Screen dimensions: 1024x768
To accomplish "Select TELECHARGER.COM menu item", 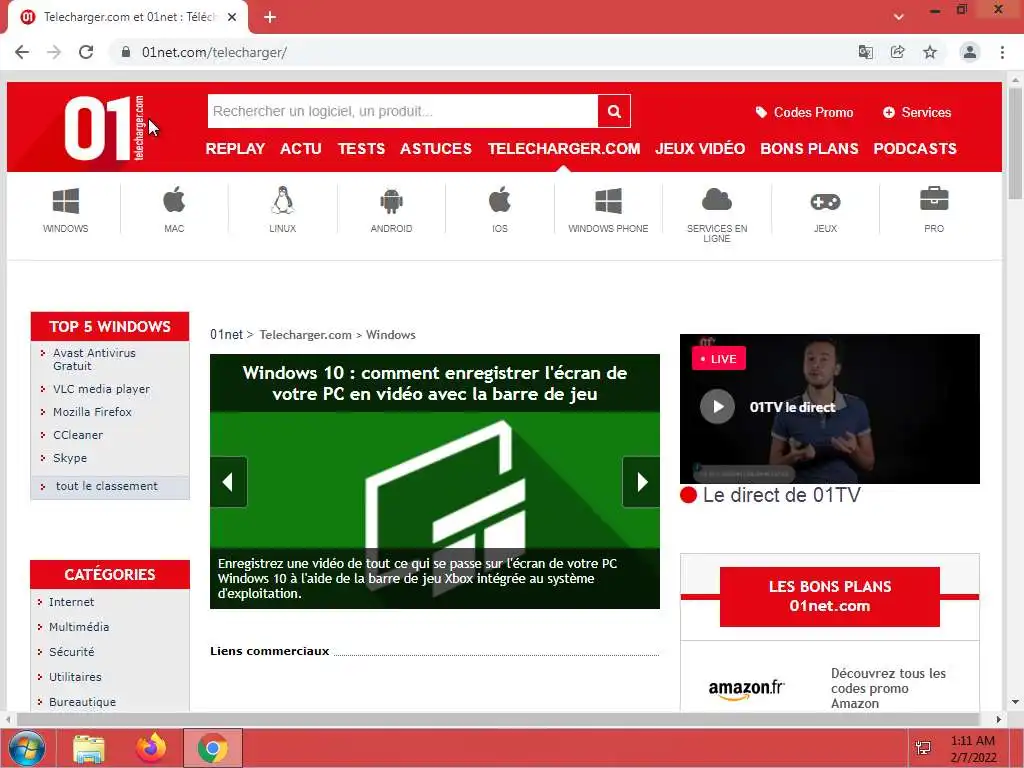I will tap(564, 149).
